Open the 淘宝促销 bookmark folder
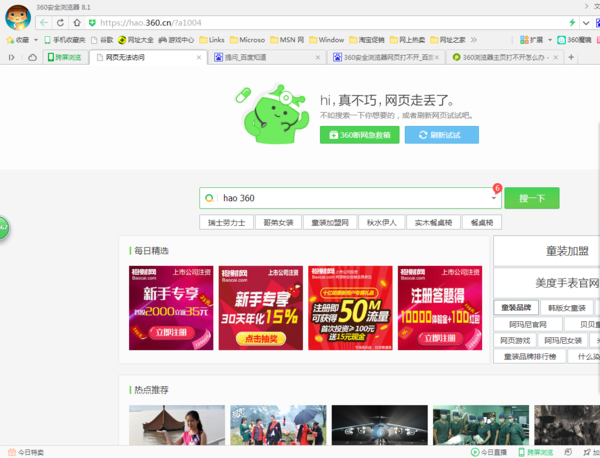The image size is (600, 458). tap(367, 40)
